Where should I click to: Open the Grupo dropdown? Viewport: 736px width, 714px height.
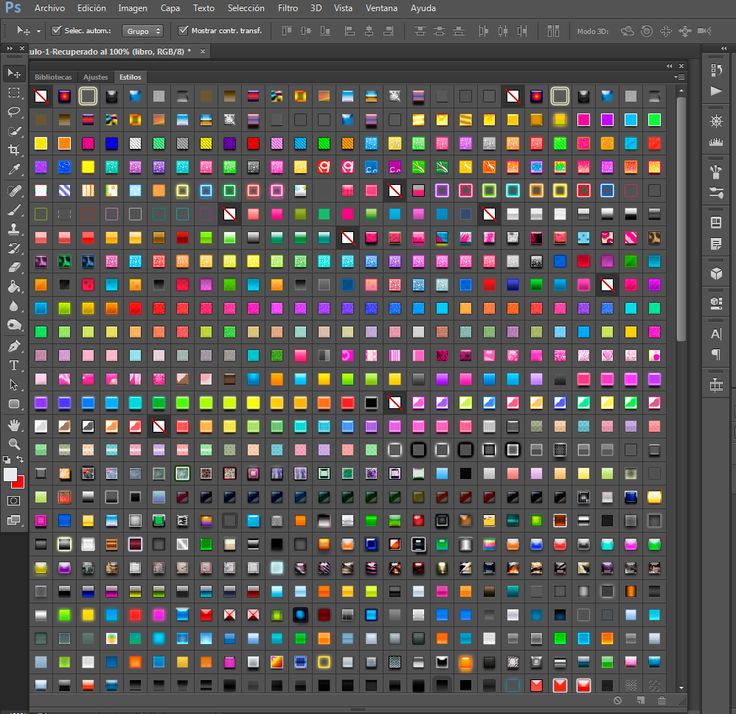click(x=142, y=31)
